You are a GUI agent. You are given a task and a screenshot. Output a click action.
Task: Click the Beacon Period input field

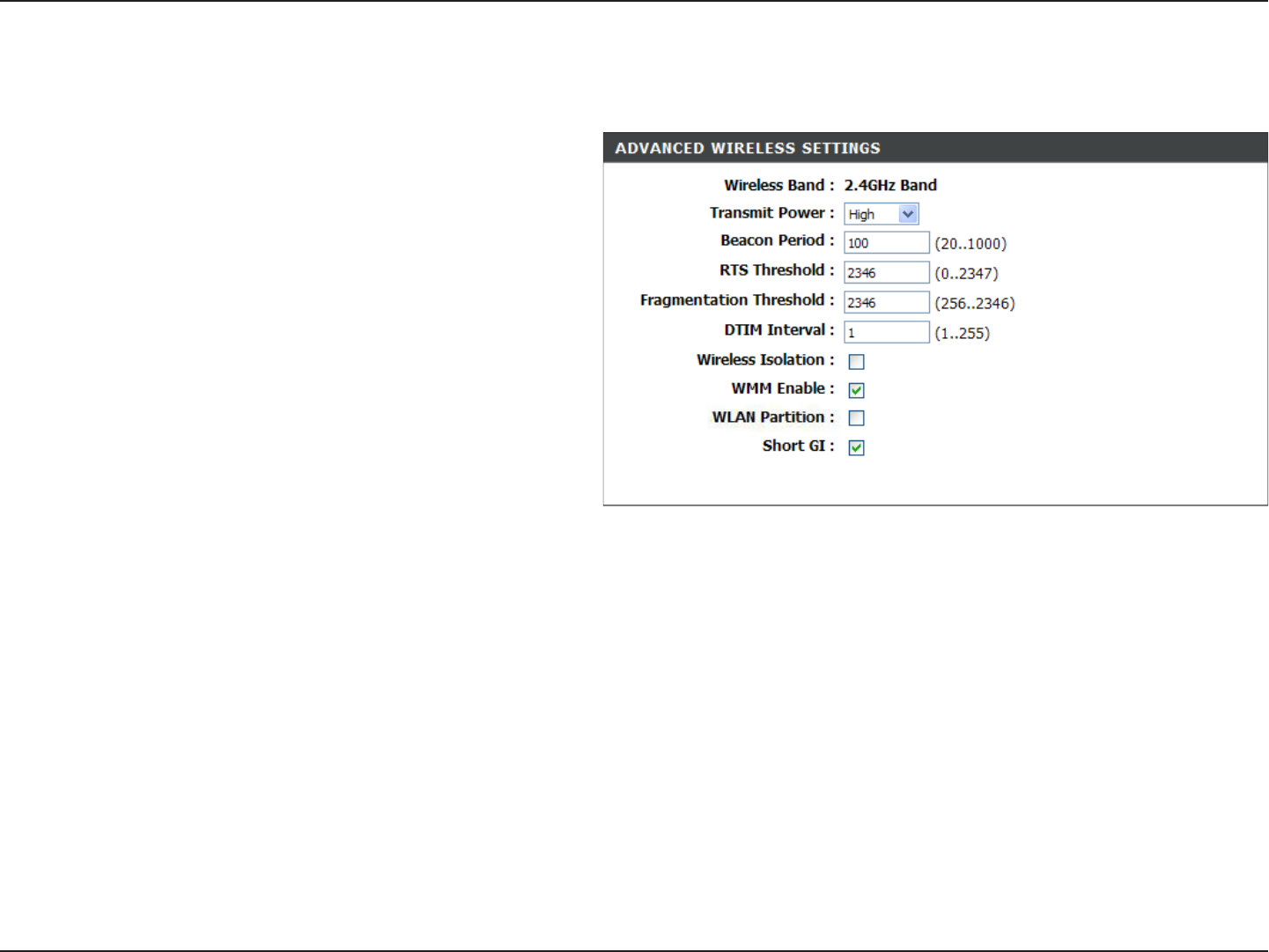pyautogui.click(x=887, y=243)
